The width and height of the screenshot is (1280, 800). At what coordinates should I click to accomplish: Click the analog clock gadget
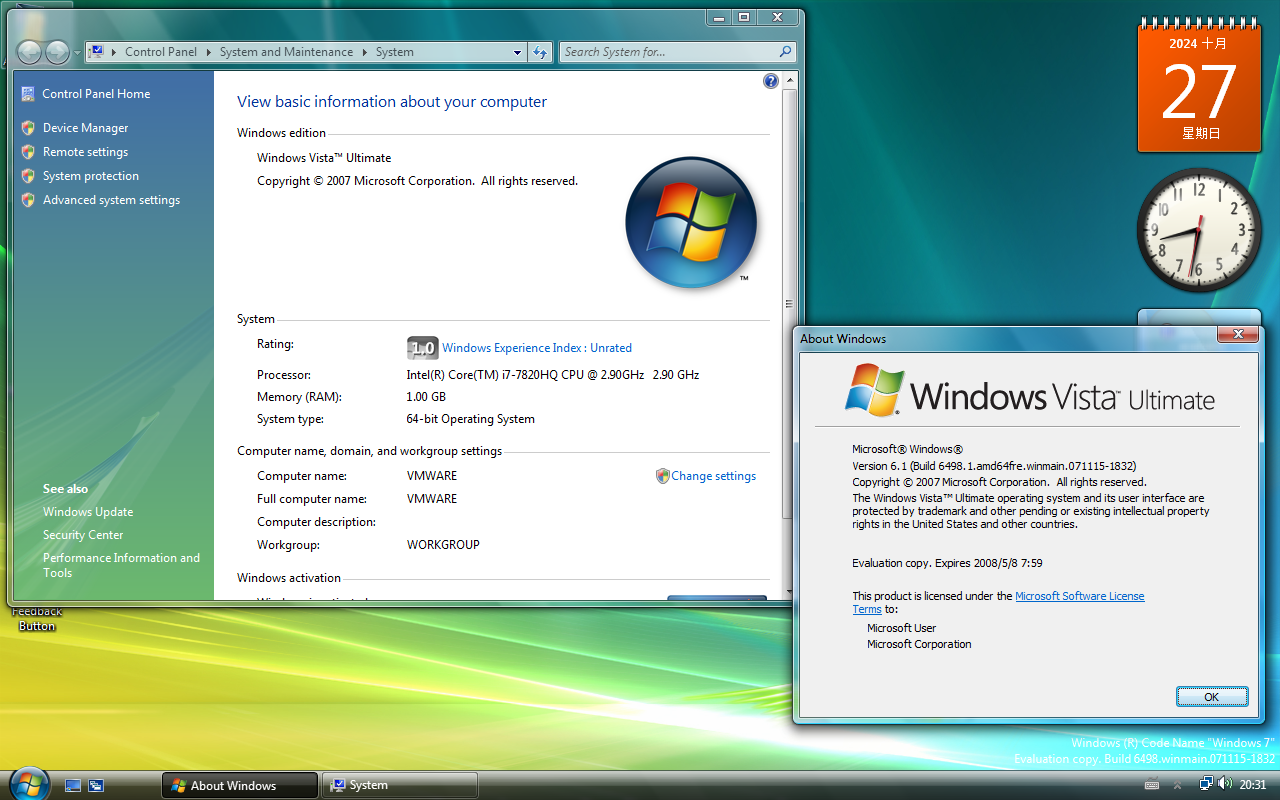pyautogui.click(x=1199, y=230)
